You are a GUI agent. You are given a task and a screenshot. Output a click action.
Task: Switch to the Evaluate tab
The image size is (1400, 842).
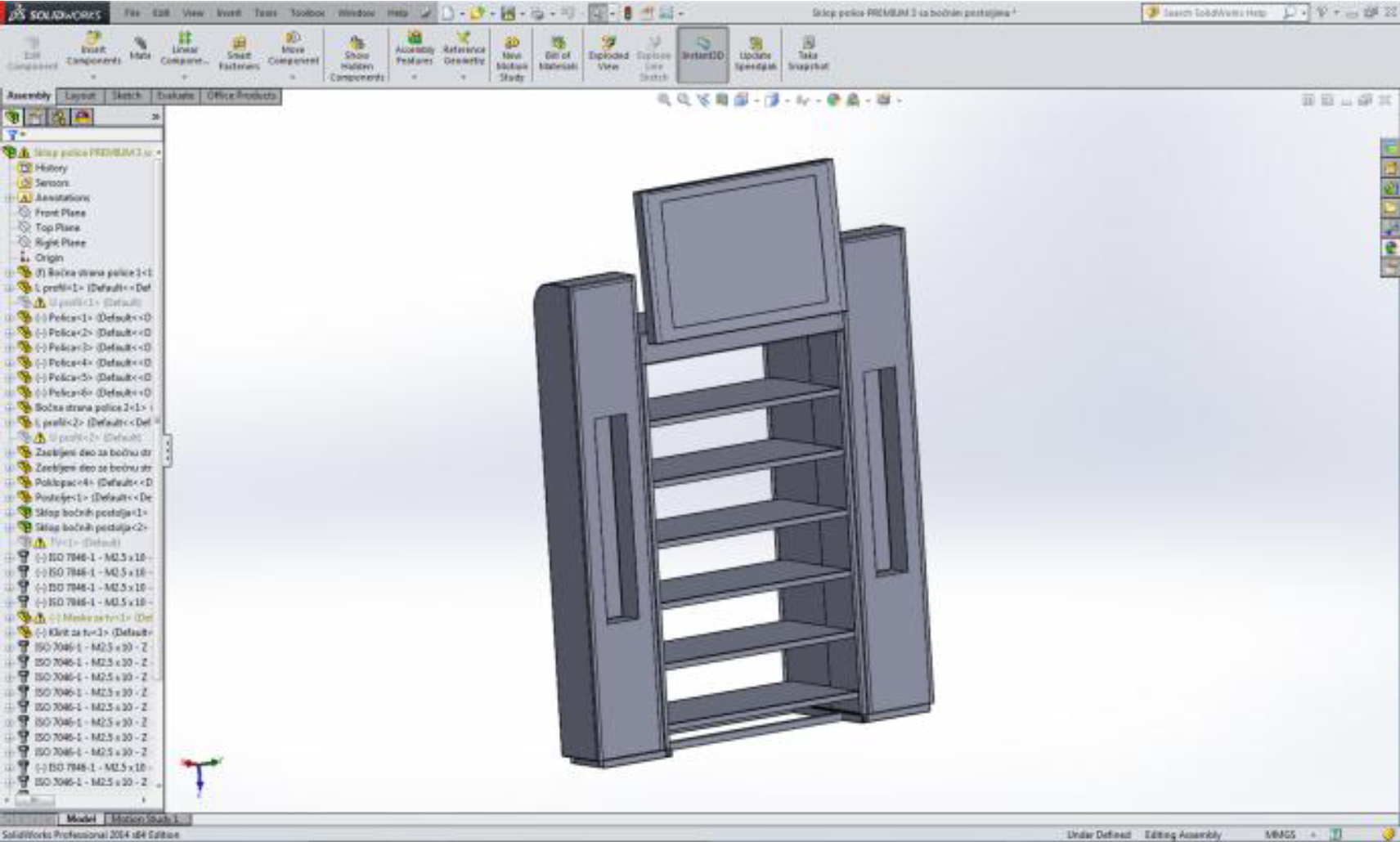coord(175,96)
